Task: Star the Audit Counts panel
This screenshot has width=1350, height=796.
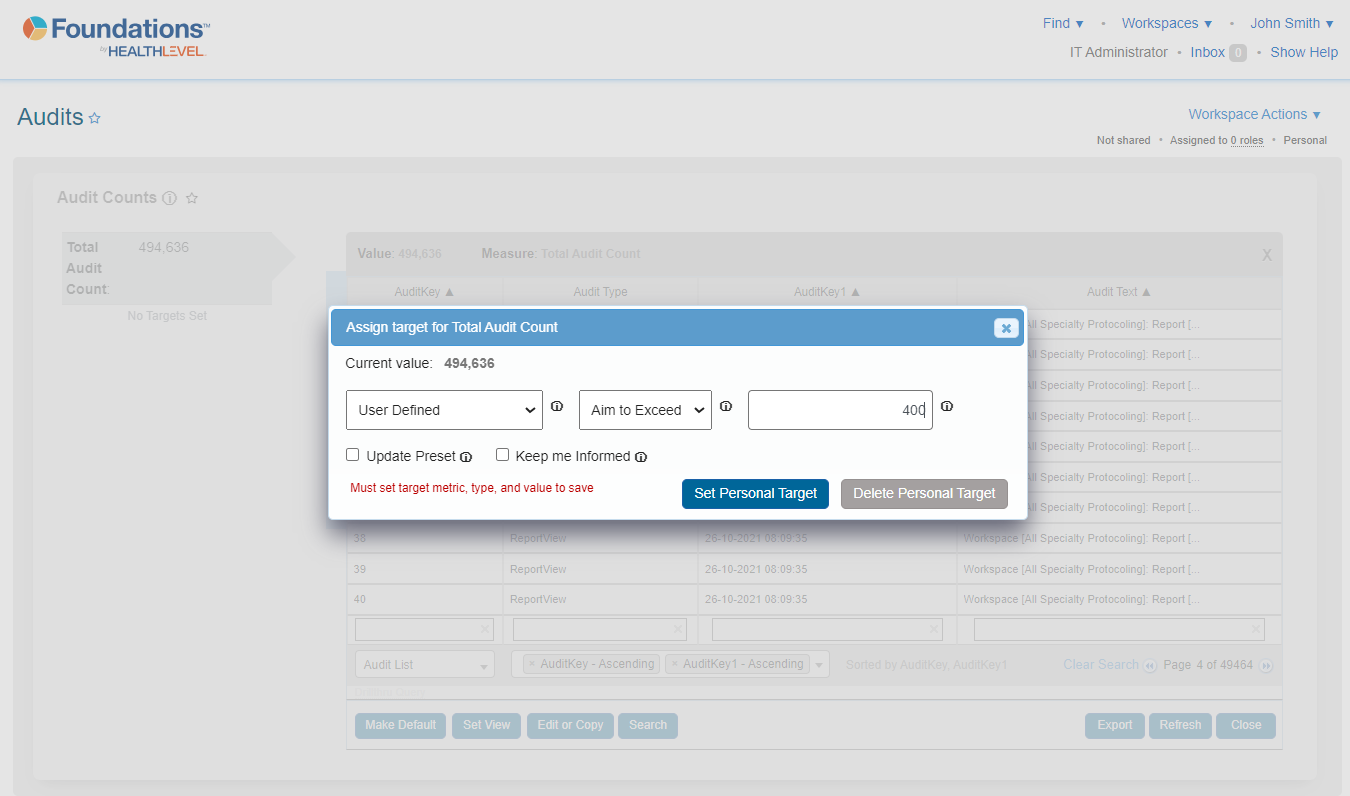Action: [192, 198]
